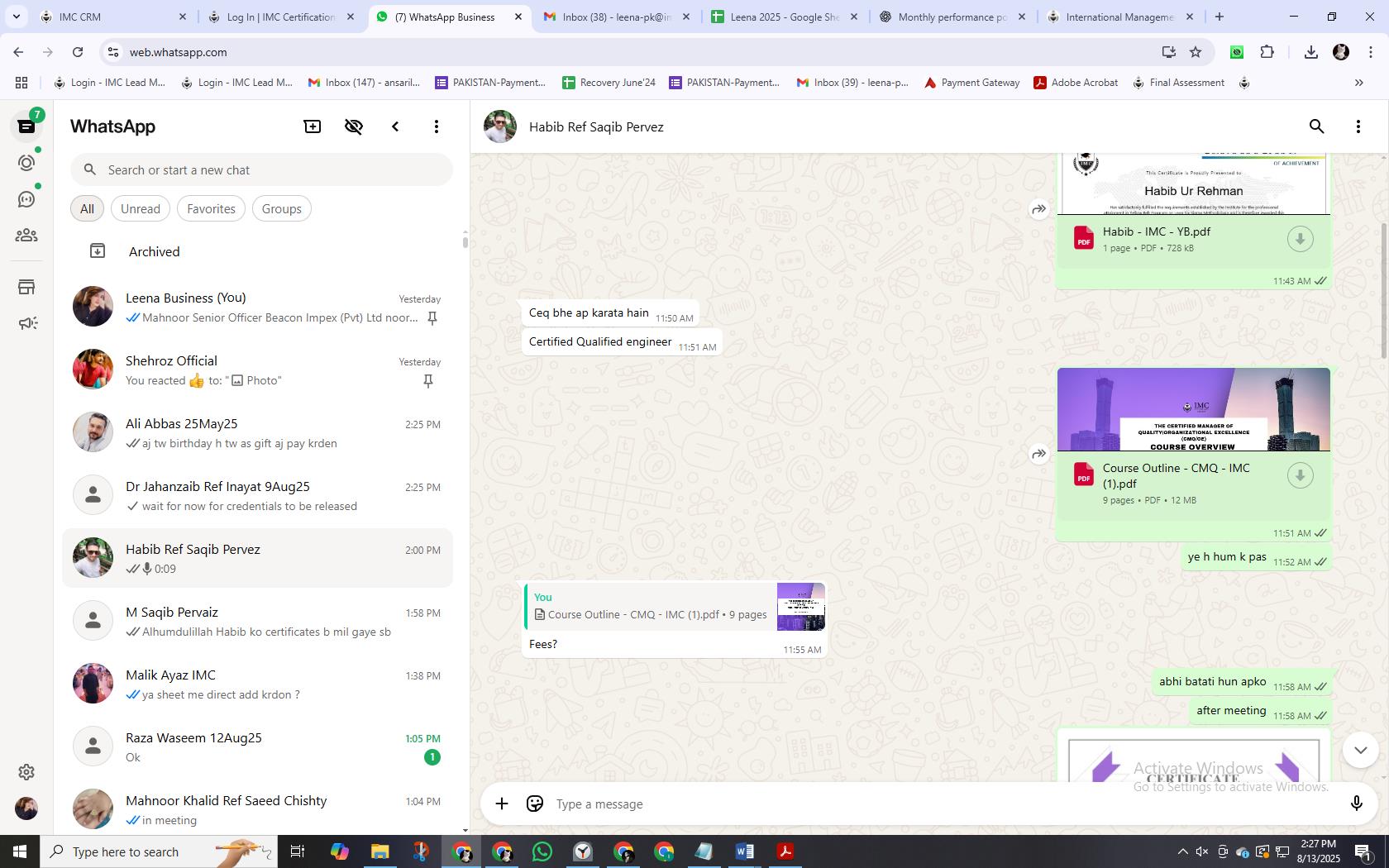Open the CMQ Course Overview PDF thumbnail
Screen dimensions: 1389x868
point(1193,410)
